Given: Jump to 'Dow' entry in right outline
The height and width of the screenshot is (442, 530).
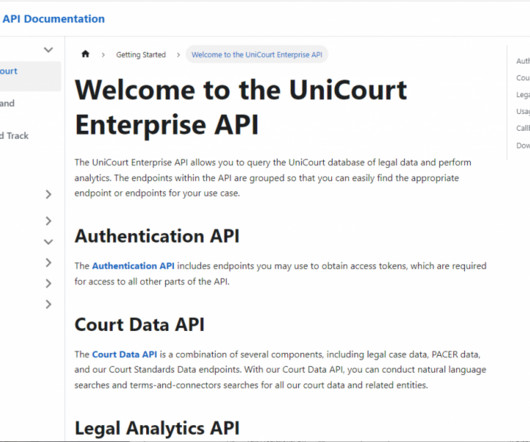Looking at the screenshot, I should click(x=523, y=146).
